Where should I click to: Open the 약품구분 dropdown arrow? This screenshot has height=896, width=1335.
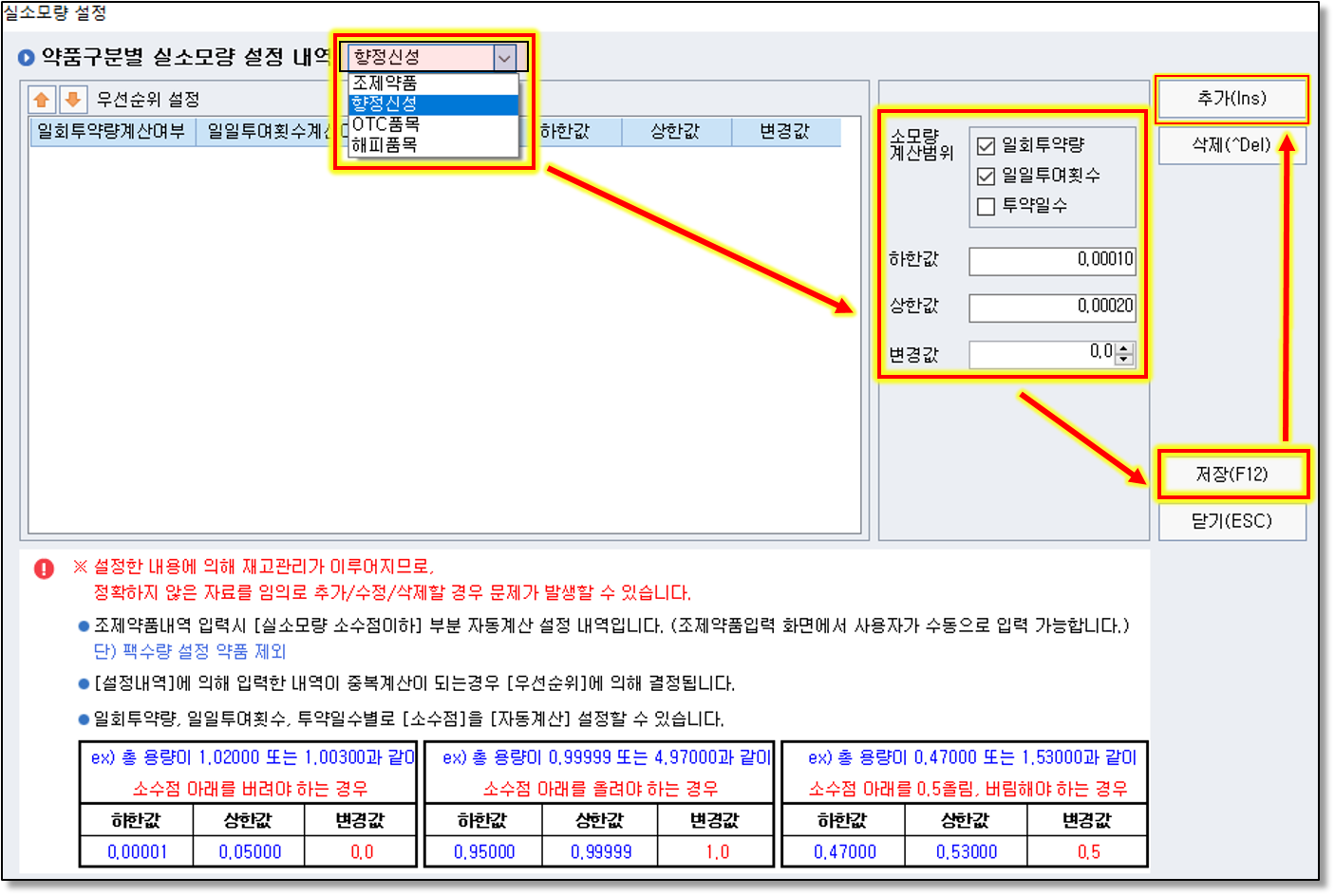(504, 58)
